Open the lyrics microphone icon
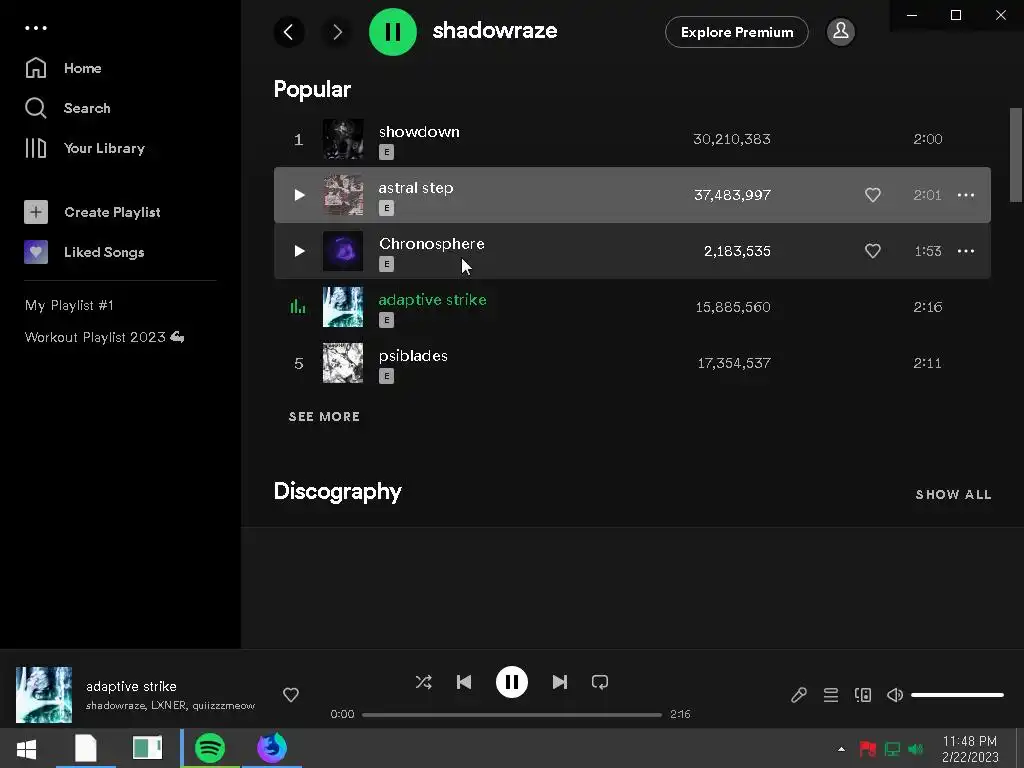This screenshot has width=1024, height=768. 799,695
